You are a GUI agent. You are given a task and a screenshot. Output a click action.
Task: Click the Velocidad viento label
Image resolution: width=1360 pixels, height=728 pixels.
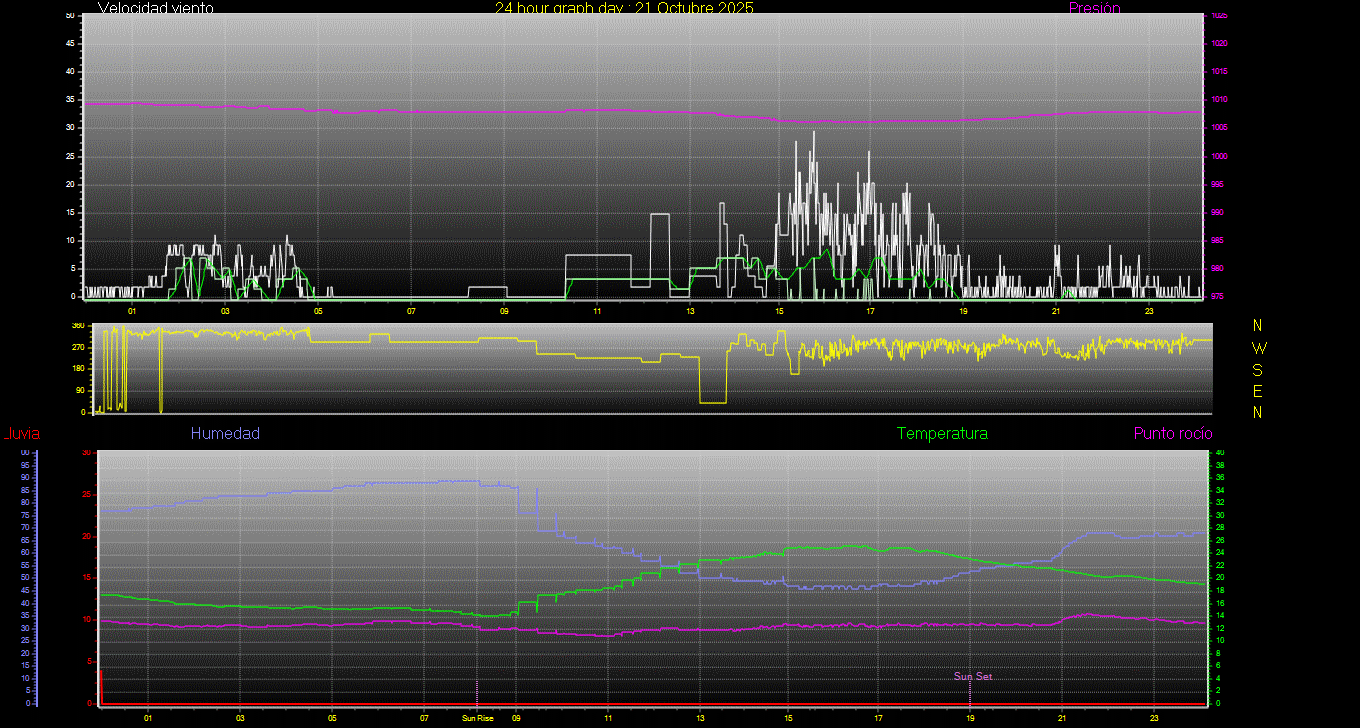pos(155,8)
